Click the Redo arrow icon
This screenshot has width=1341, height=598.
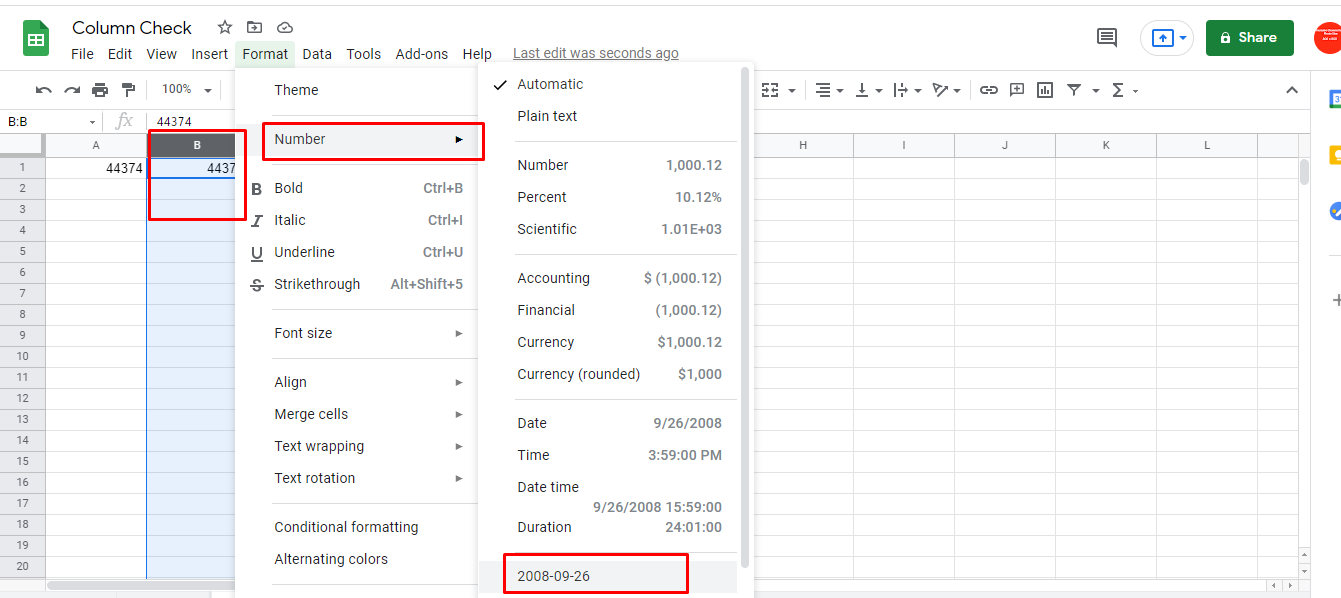(x=72, y=90)
